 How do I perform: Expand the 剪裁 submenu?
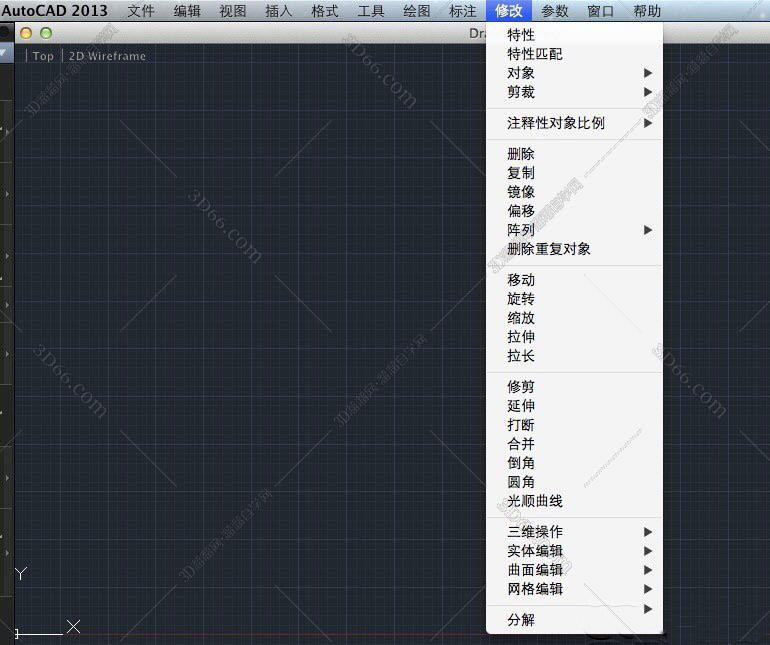coord(574,92)
